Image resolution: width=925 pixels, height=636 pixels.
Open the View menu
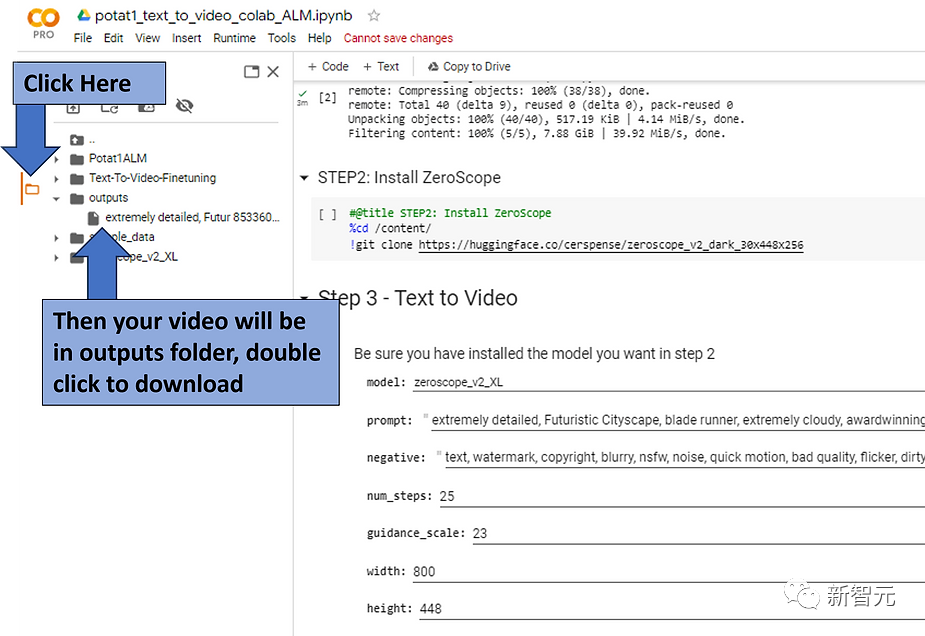click(x=147, y=38)
